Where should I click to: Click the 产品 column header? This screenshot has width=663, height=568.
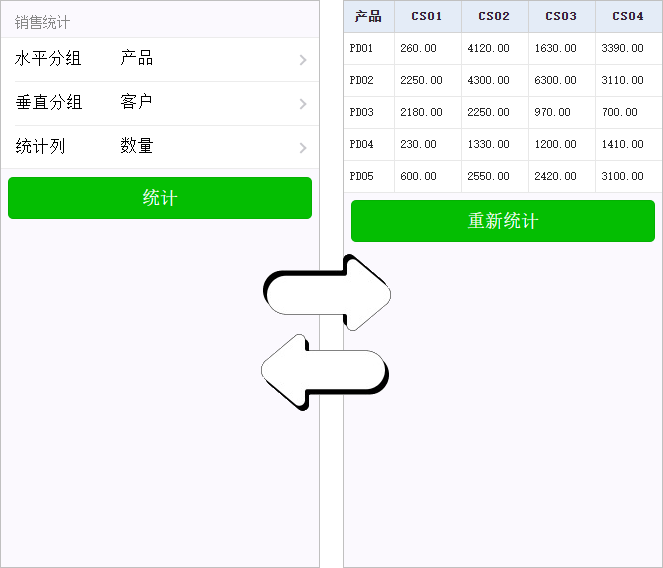pyautogui.click(x=368, y=16)
